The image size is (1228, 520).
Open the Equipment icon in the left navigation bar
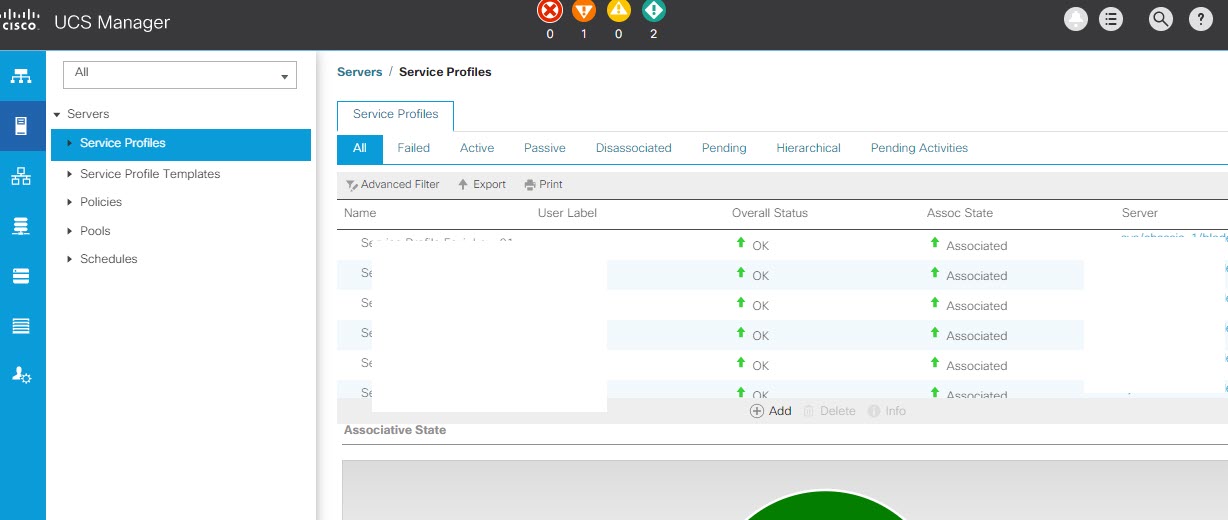pos(21,77)
